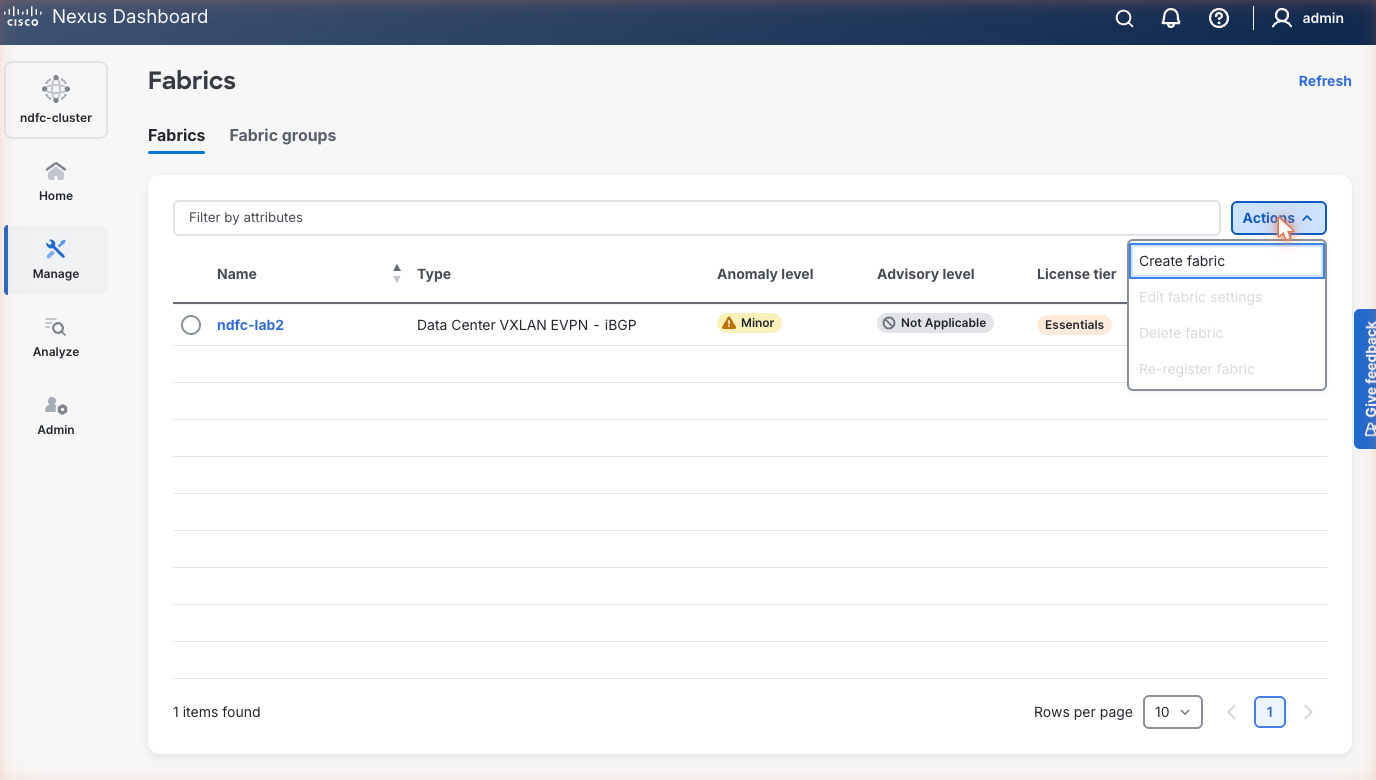Click the License tier column header
Image resolution: width=1376 pixels, height=780 pixels.
(1076, 274)
